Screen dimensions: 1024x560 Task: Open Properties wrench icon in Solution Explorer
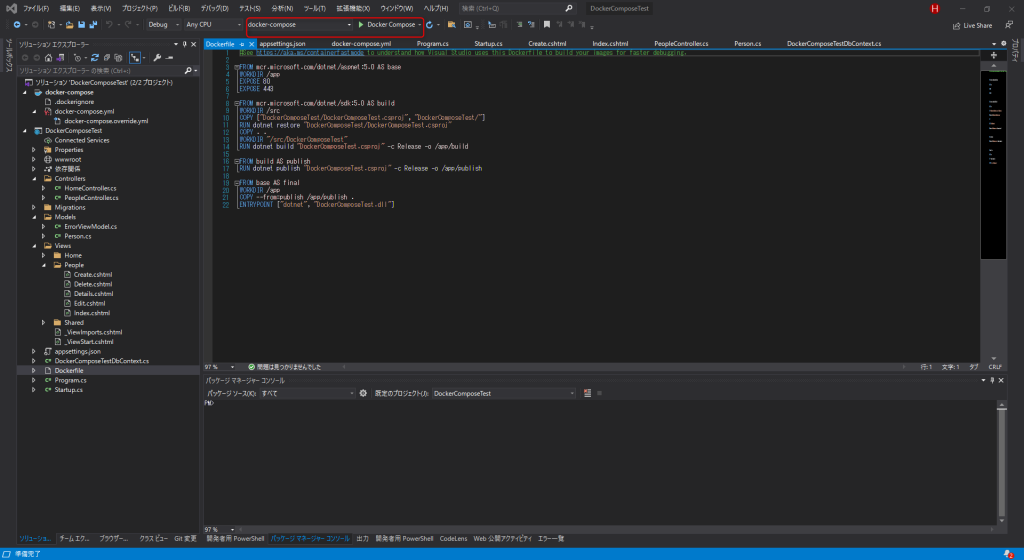point(157,57)
